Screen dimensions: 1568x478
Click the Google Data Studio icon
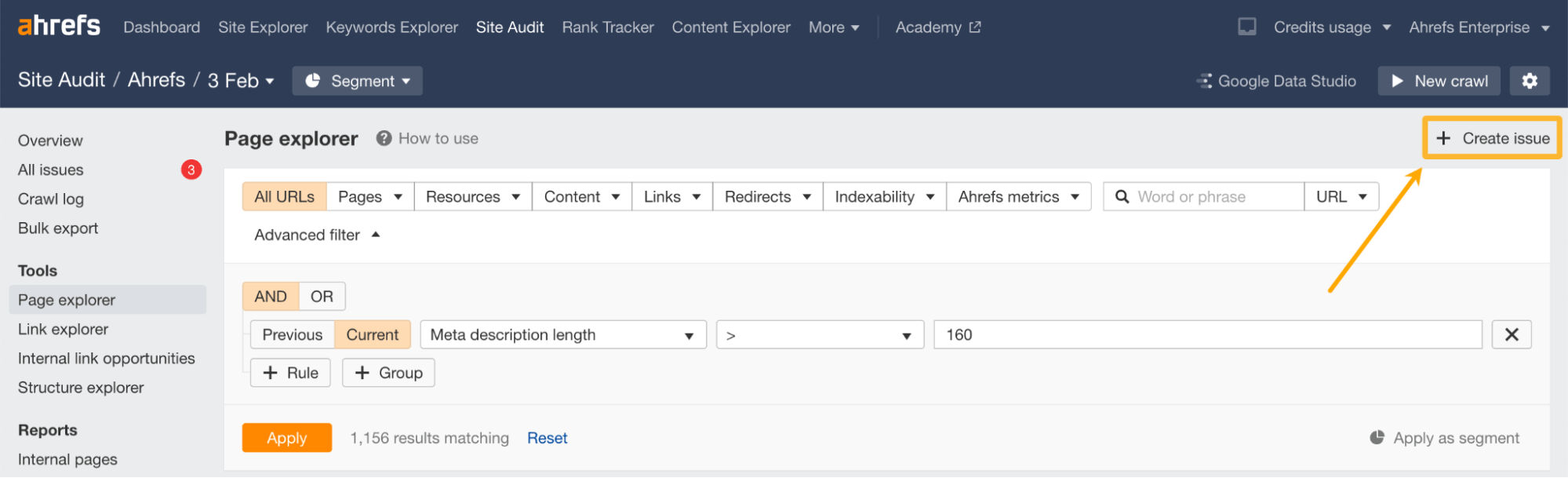click(1204, 80)
